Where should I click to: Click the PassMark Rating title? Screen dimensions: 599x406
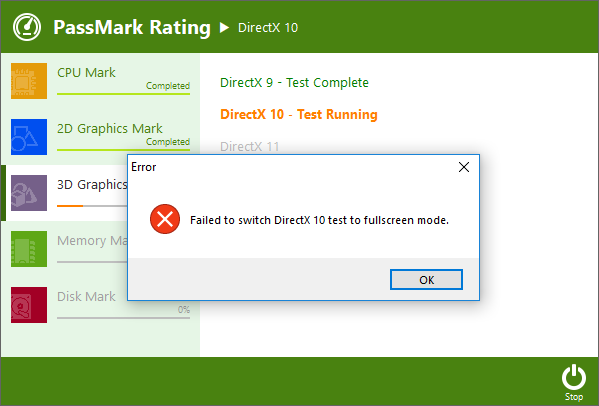(x=132, y=27)
